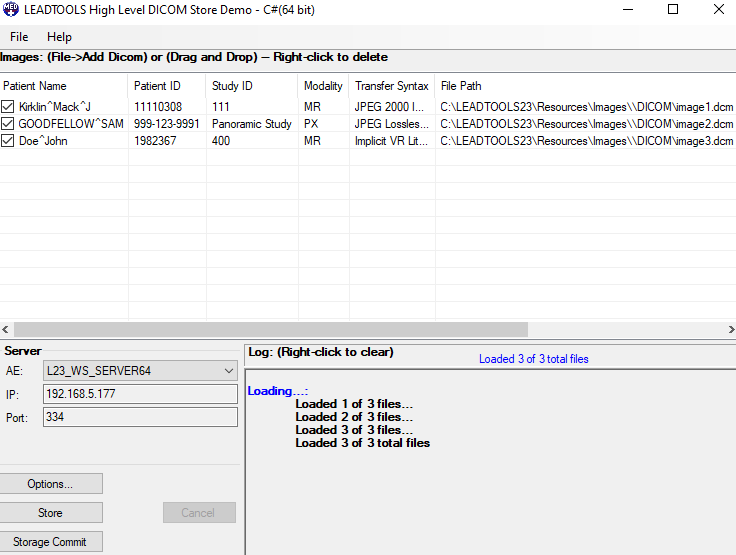
Task: Uncheck the GOODFELLOW^SAM row checkbox
Action: tap(8, 123)
